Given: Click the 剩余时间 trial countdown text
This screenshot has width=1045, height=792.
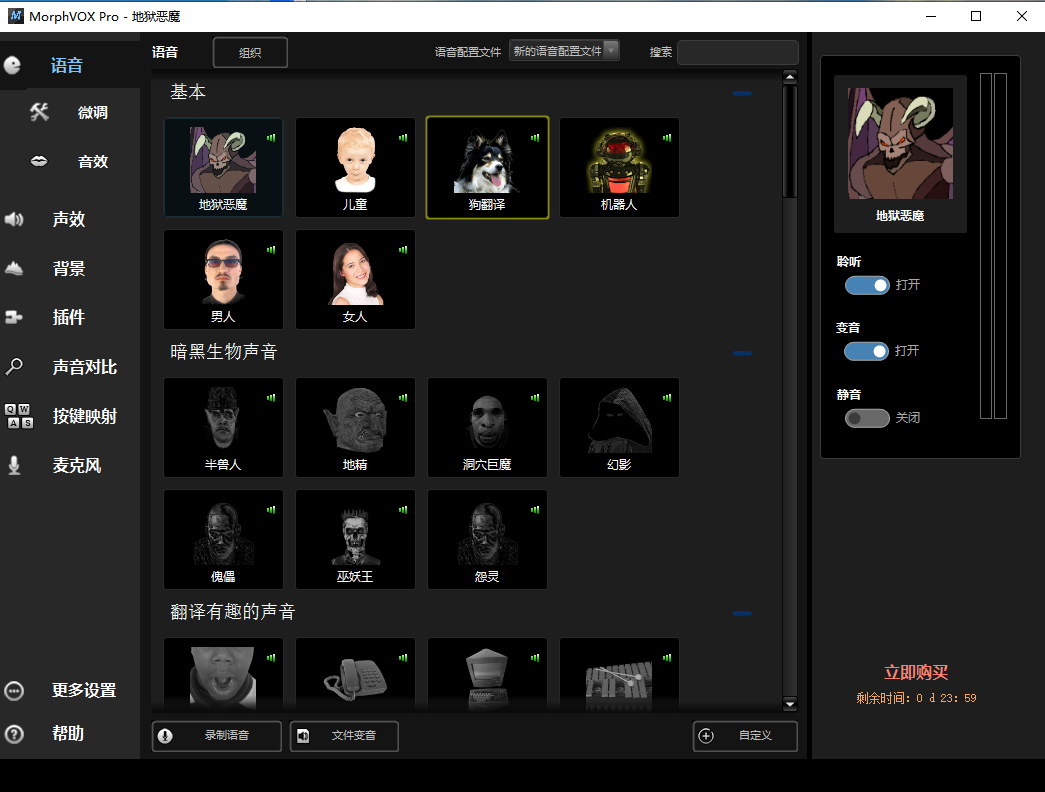Looking at the screenshot, I should 916,698.
